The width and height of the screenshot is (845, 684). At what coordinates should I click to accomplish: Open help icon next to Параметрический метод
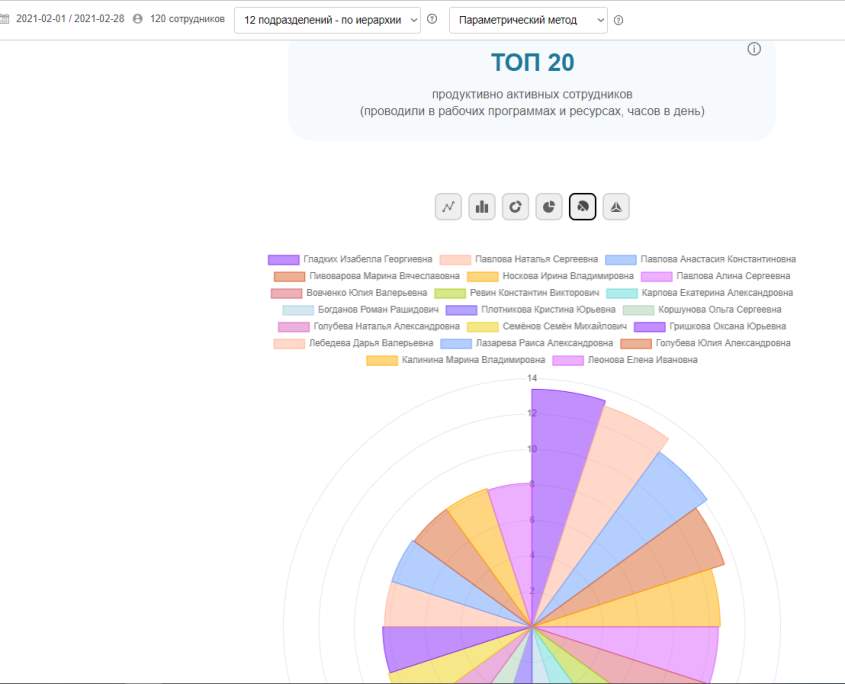point(619,20)
